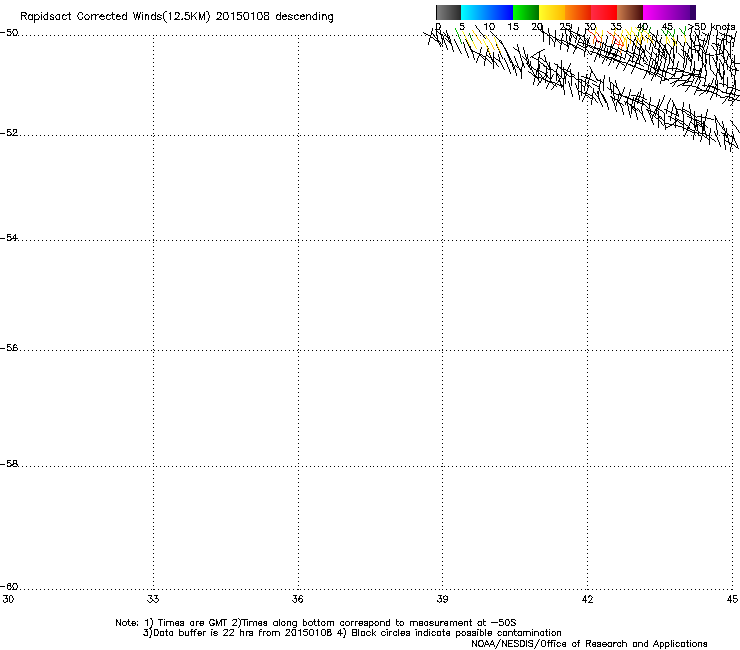This screenshot has height=650, width=740.
Task: Click the magenta-purple 40-50 knots color swatch
Action: tap(669, 12)
